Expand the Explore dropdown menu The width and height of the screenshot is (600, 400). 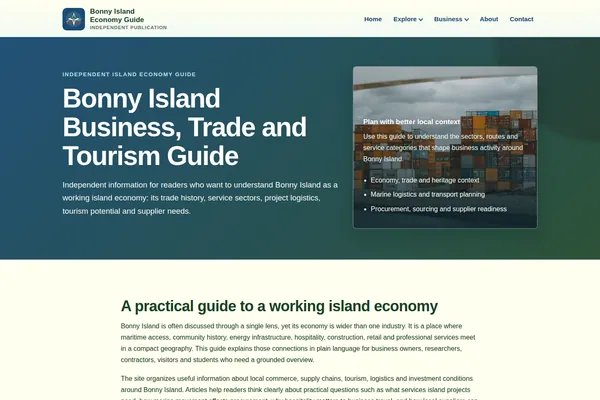[x=408, y=19]
